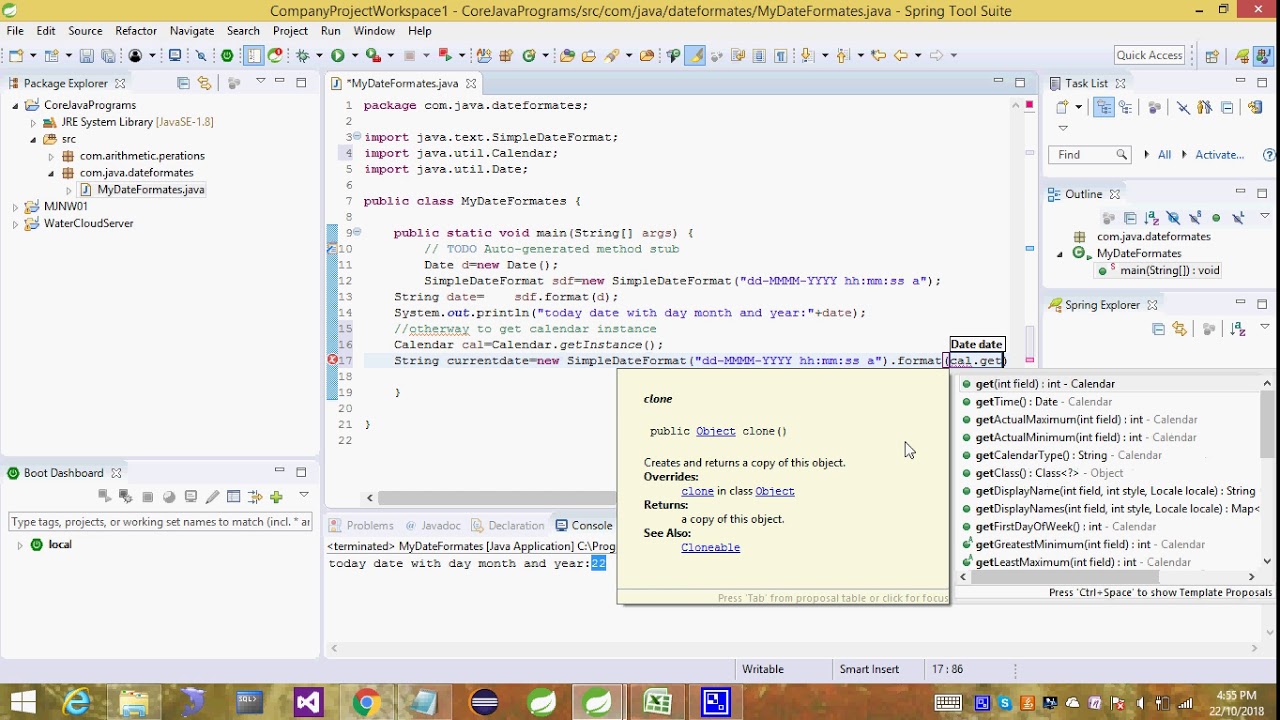The width and height of the screenshot is (1280, 720).
Task: Click the New Java Class toolbar icon
Action: pyautogui.click(x=528, y=56)
